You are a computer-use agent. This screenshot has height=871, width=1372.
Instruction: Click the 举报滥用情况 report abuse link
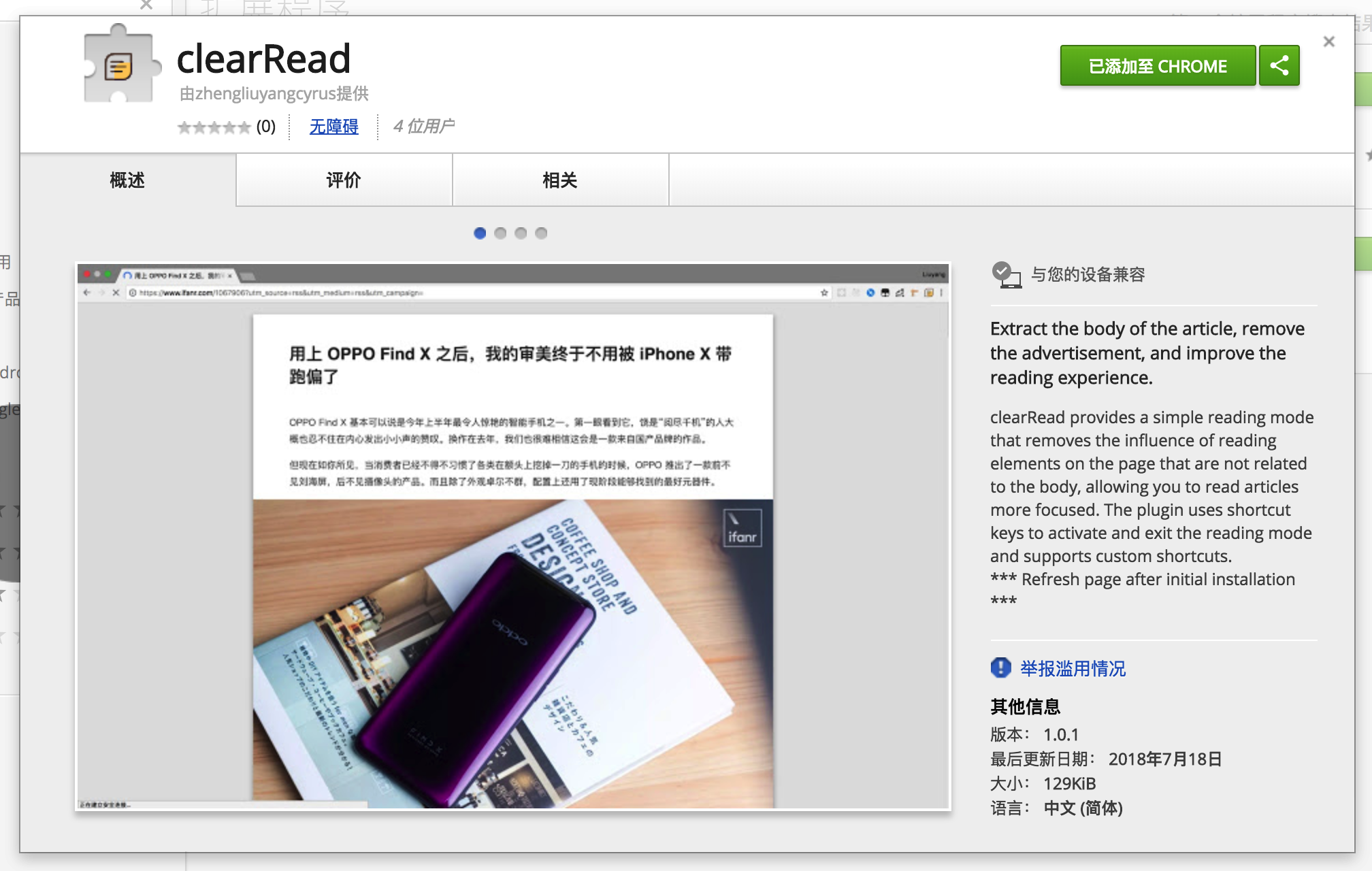pos(1073,668)
